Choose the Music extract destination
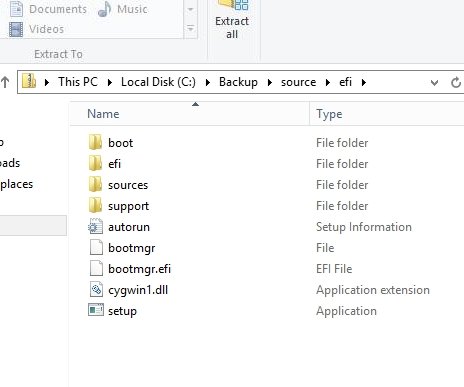464x387 pixels. (123, 9)
